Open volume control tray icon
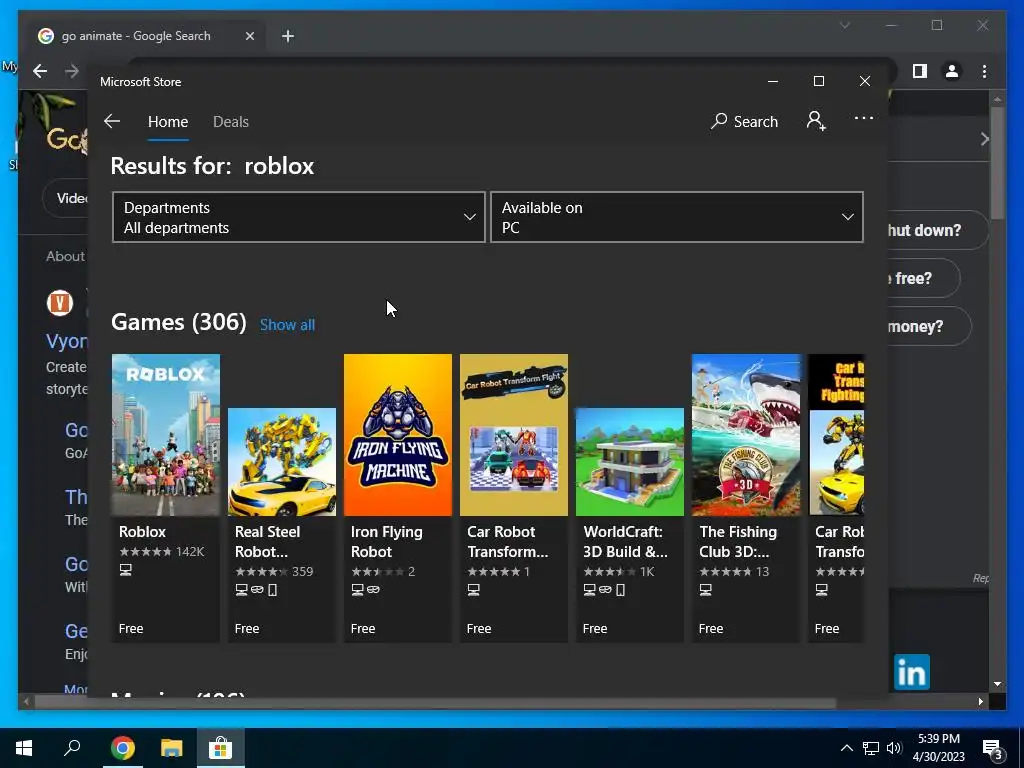Viewport: 1024px width, 768px height. [x=894, y=748]
